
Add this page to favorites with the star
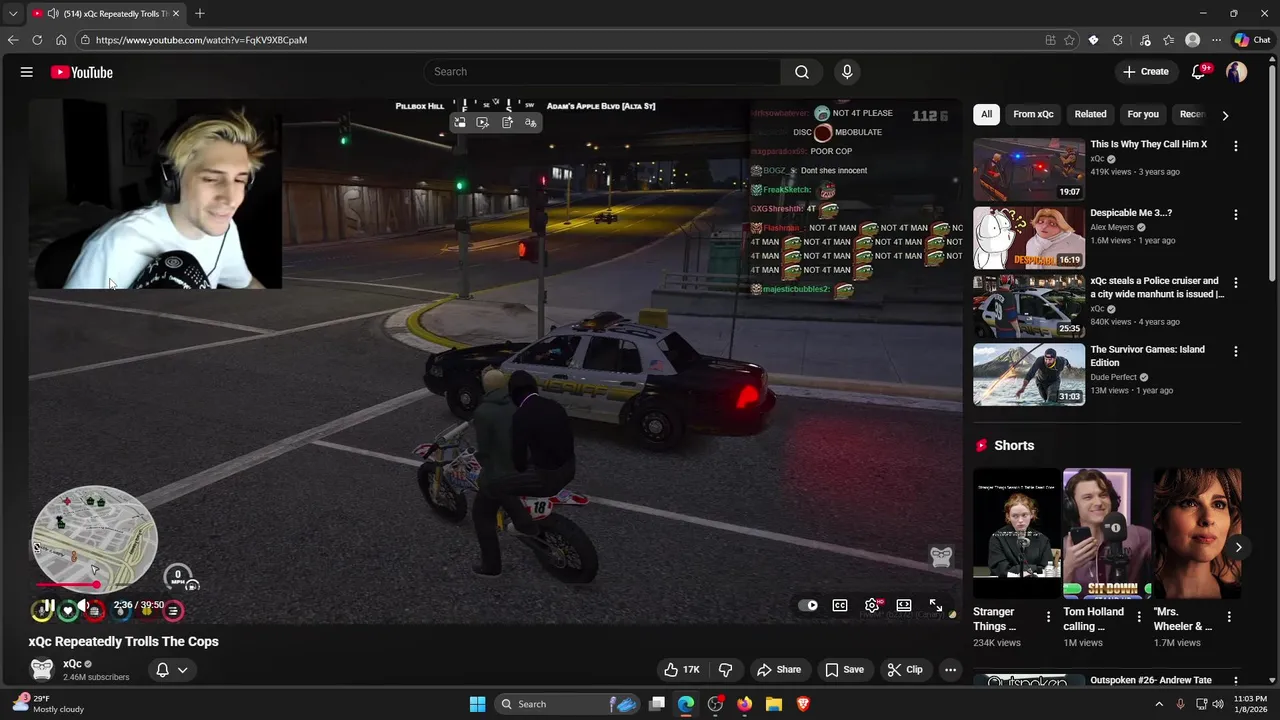[x=1069, y=40]
